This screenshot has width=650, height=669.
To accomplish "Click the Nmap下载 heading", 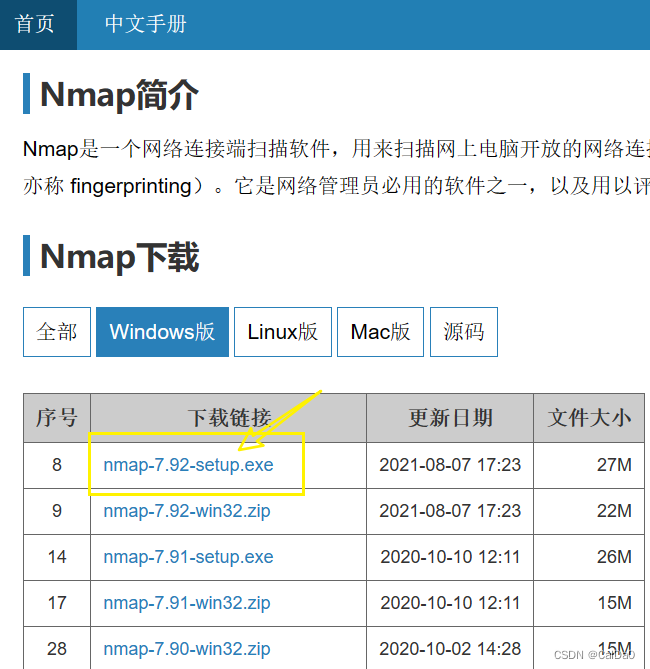I will point(120,256).
